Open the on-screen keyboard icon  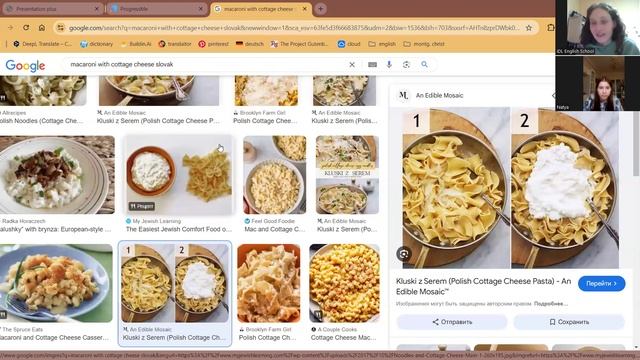[372, 64]
